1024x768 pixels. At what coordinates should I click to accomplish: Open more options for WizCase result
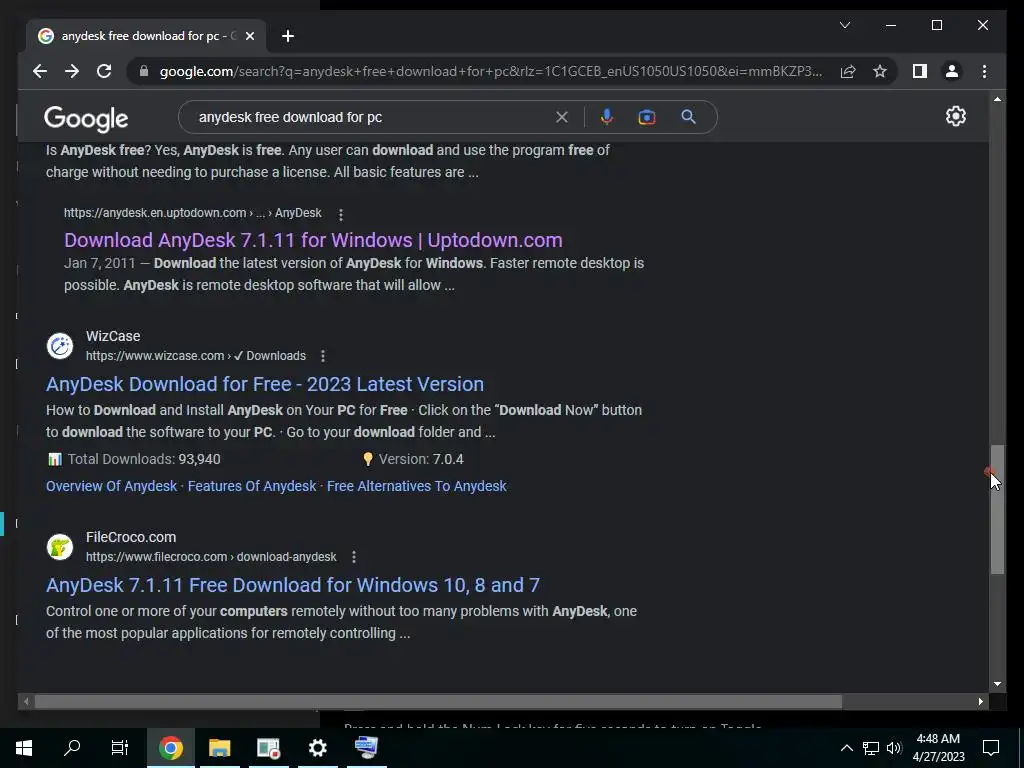coord(323,356)
